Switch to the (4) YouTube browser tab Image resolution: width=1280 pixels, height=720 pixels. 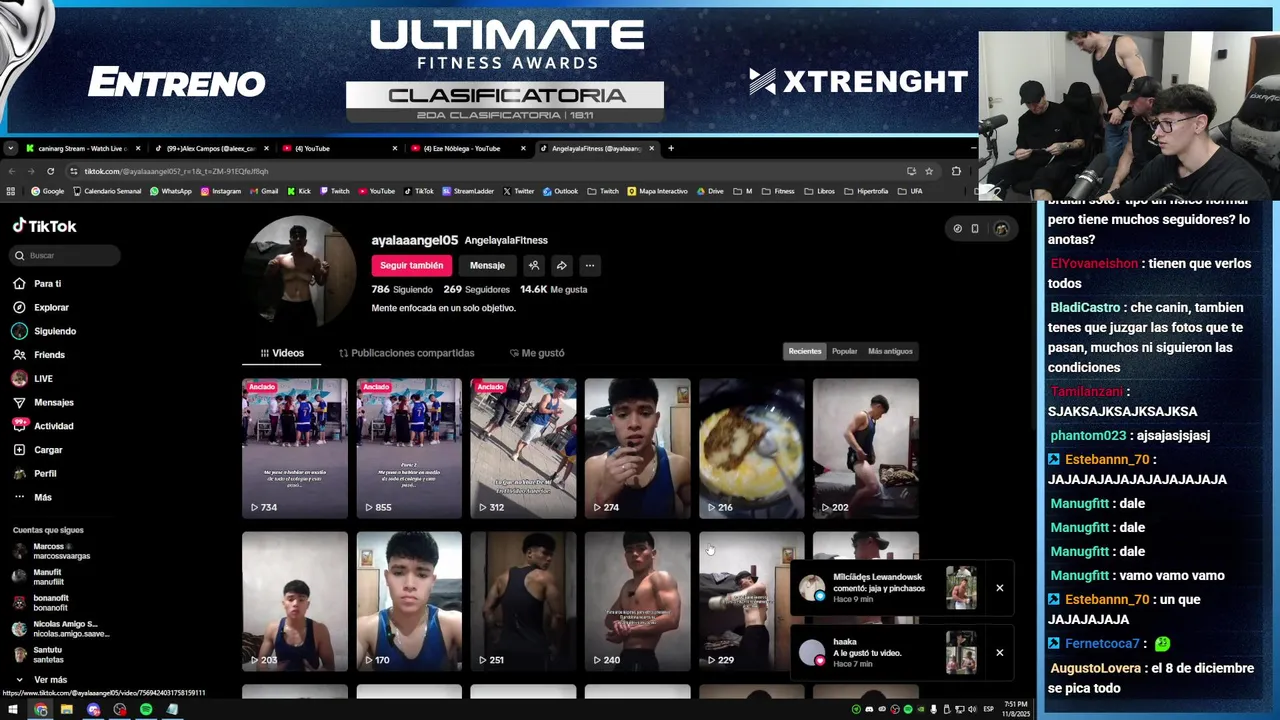tap(338, 148)
